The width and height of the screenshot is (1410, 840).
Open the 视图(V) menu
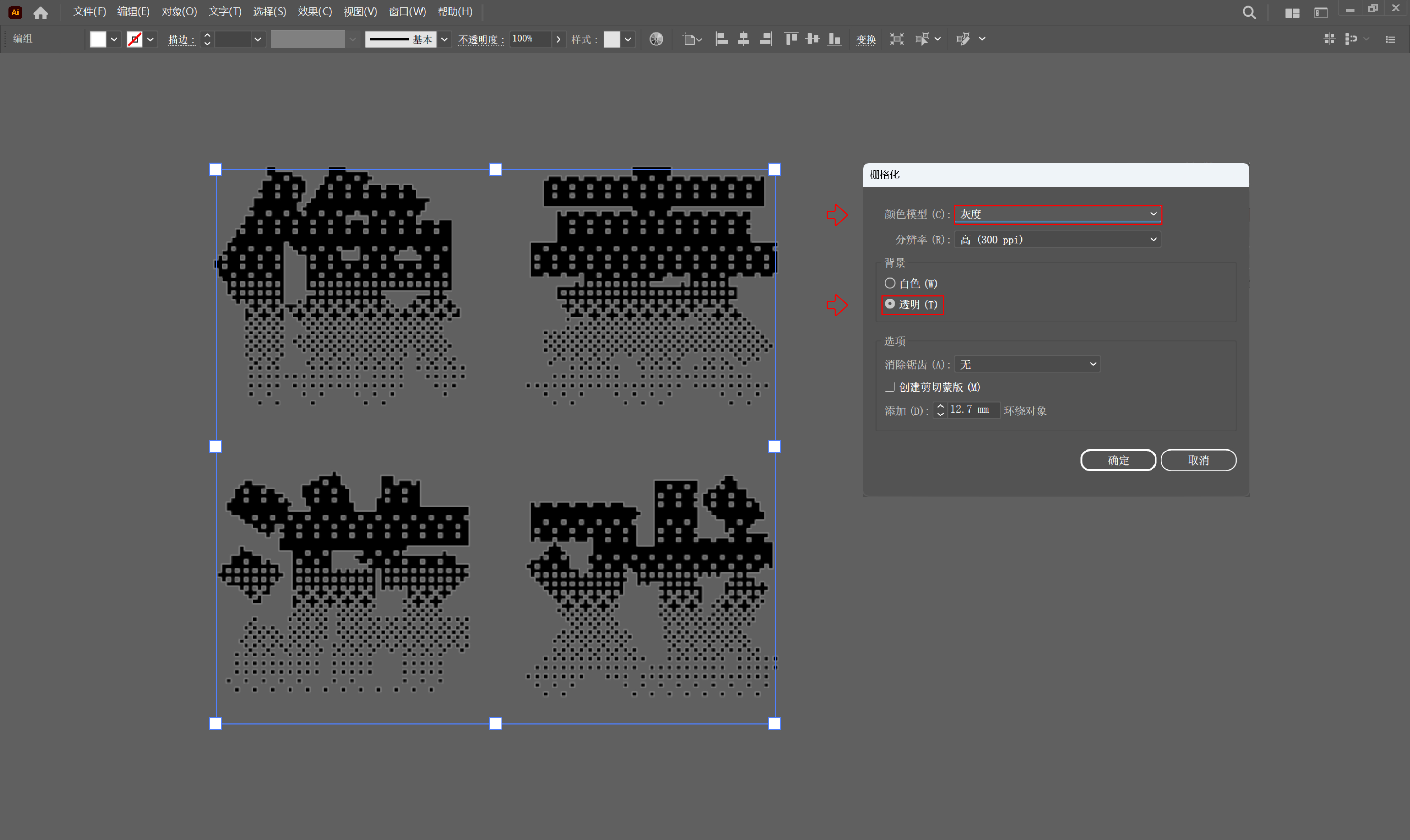click(x=360, y=12)
